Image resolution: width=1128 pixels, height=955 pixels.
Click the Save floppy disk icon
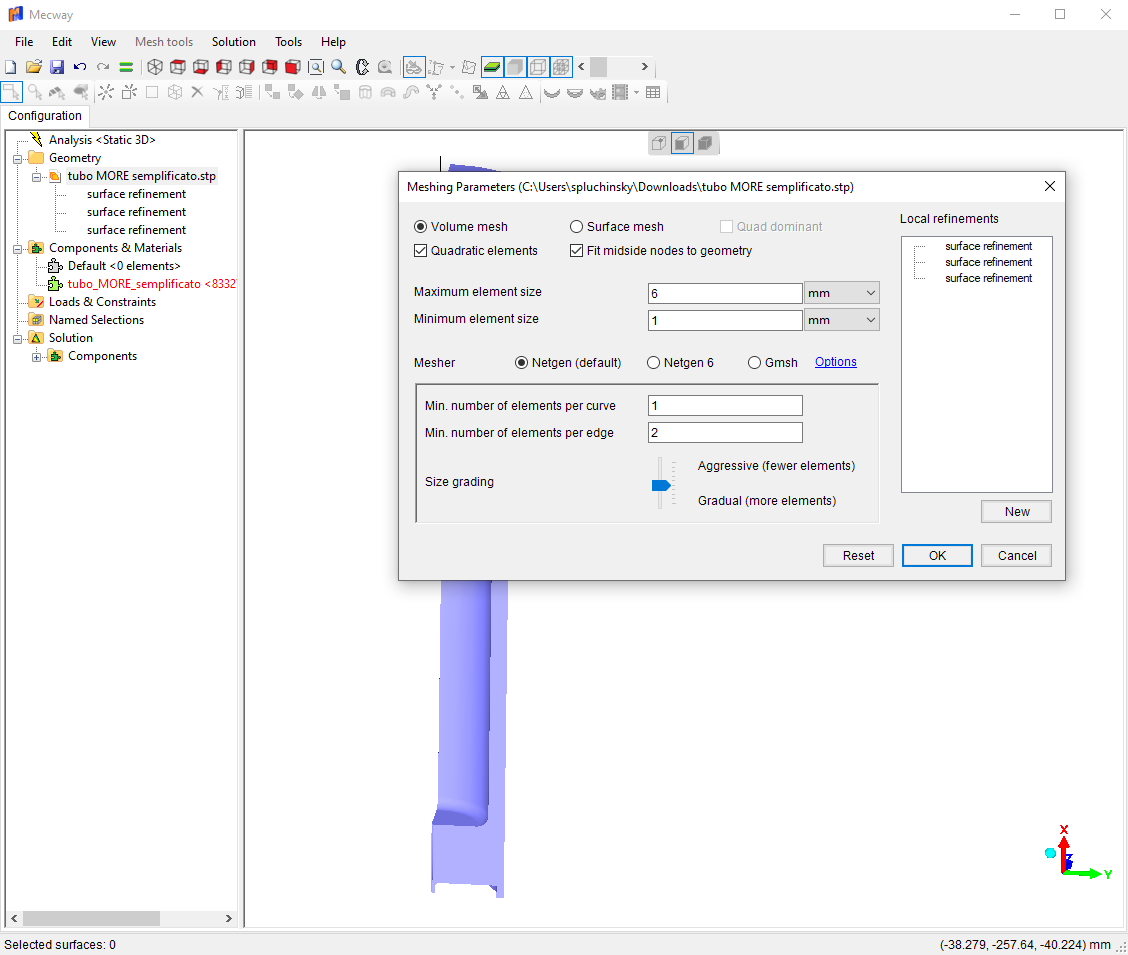coord(57,67)
